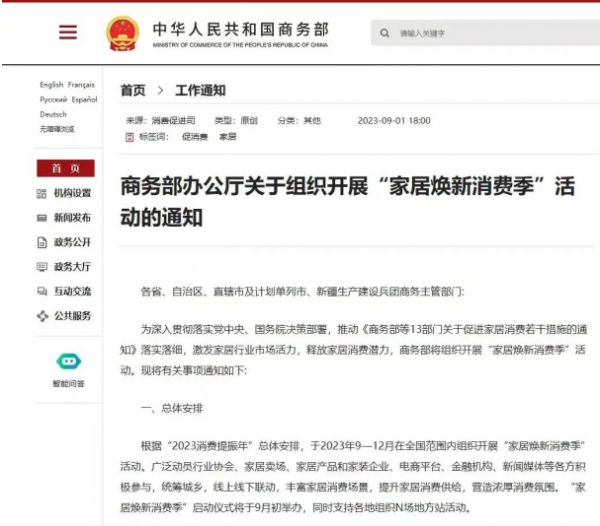This screenshot has width=600, height=526.
Task: Switch language to English
Action: (51, 85)
